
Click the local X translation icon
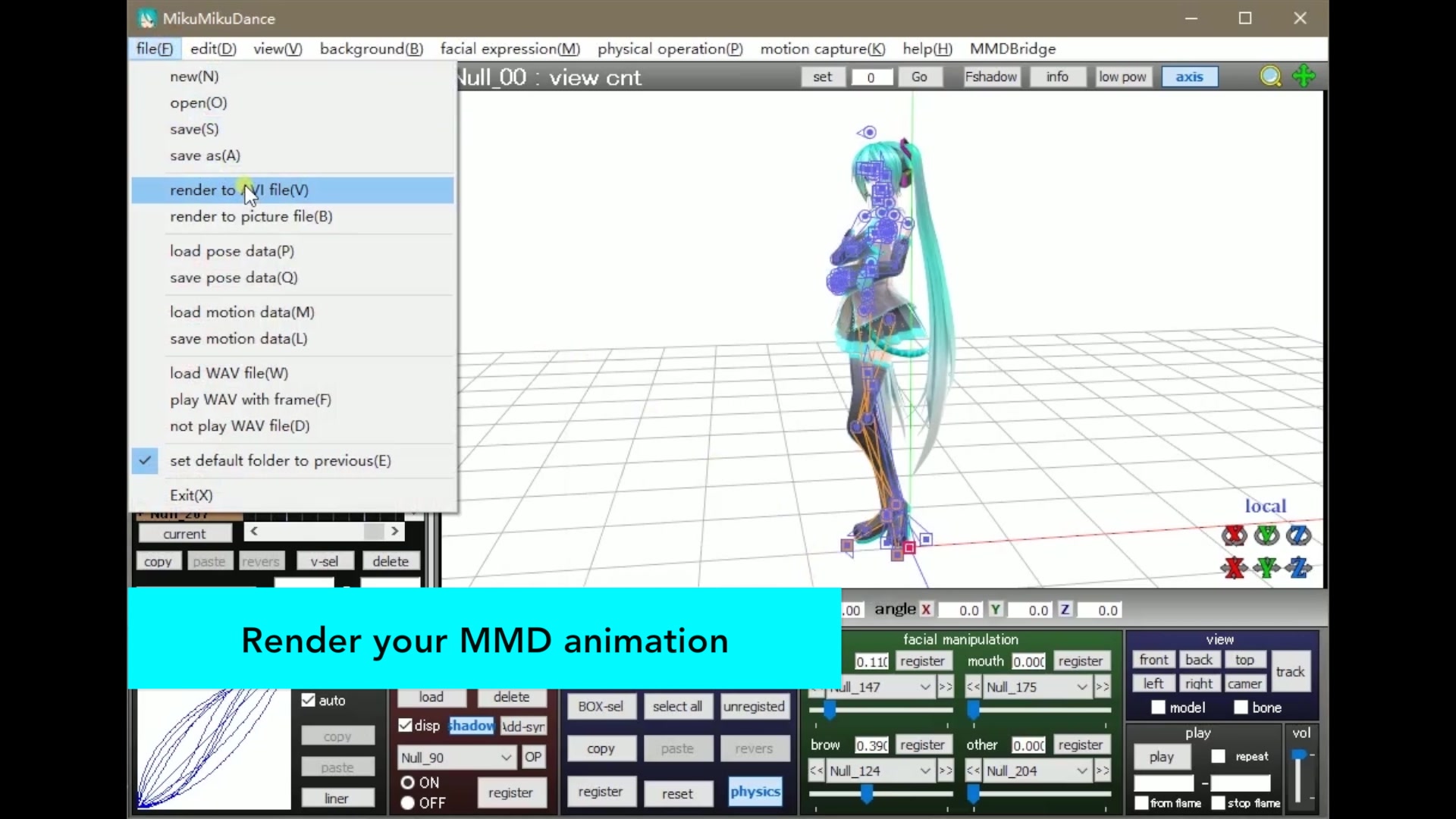(x=1234, y=567)
